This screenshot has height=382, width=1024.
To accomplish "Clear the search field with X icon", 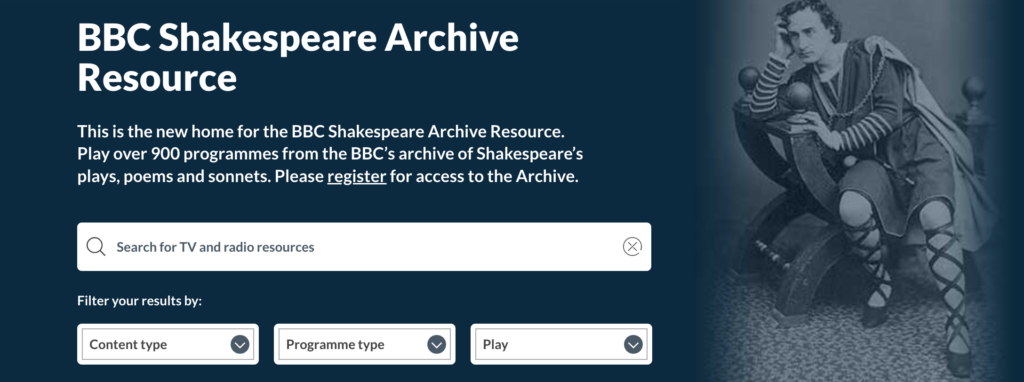I will tap(632, 247).
